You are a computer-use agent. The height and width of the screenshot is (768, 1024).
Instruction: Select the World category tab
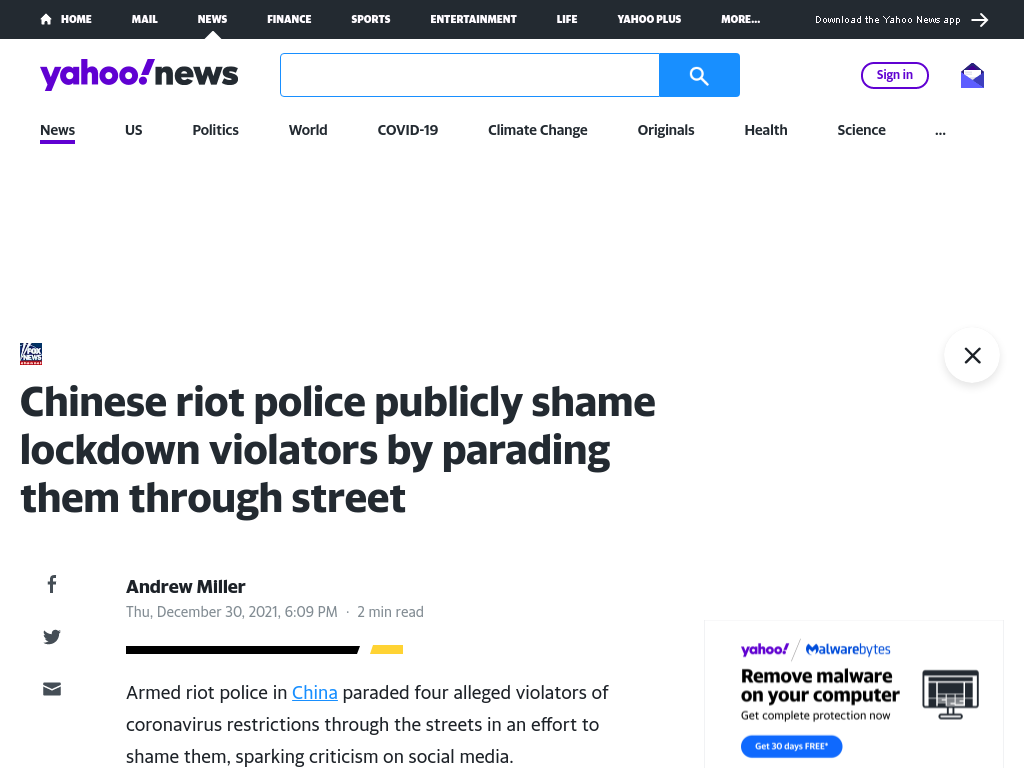(308, 130)
